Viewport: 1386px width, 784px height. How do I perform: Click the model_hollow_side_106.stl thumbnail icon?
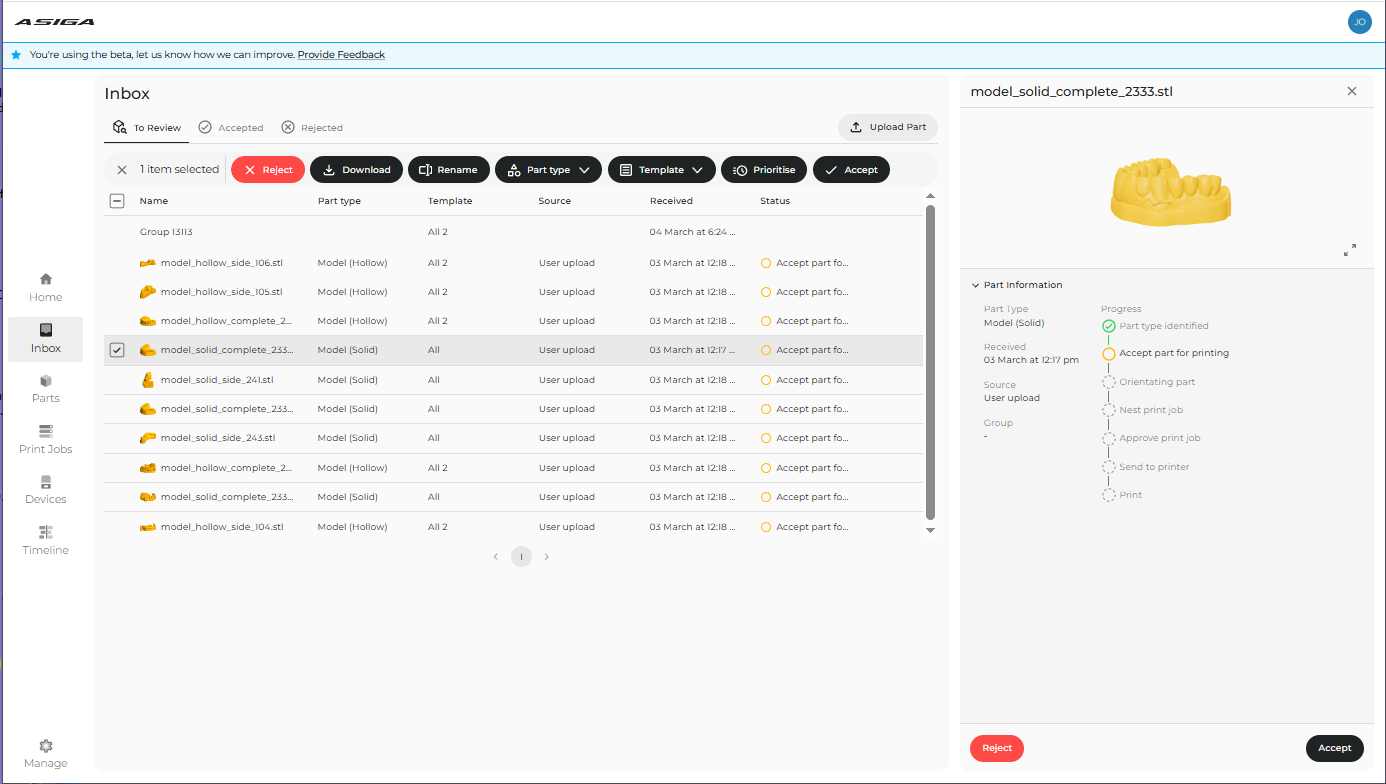click(147, 263)
